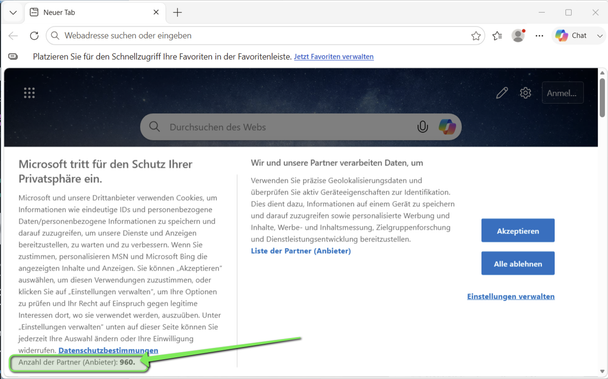Open the apps grid launcher

(29, 93)
